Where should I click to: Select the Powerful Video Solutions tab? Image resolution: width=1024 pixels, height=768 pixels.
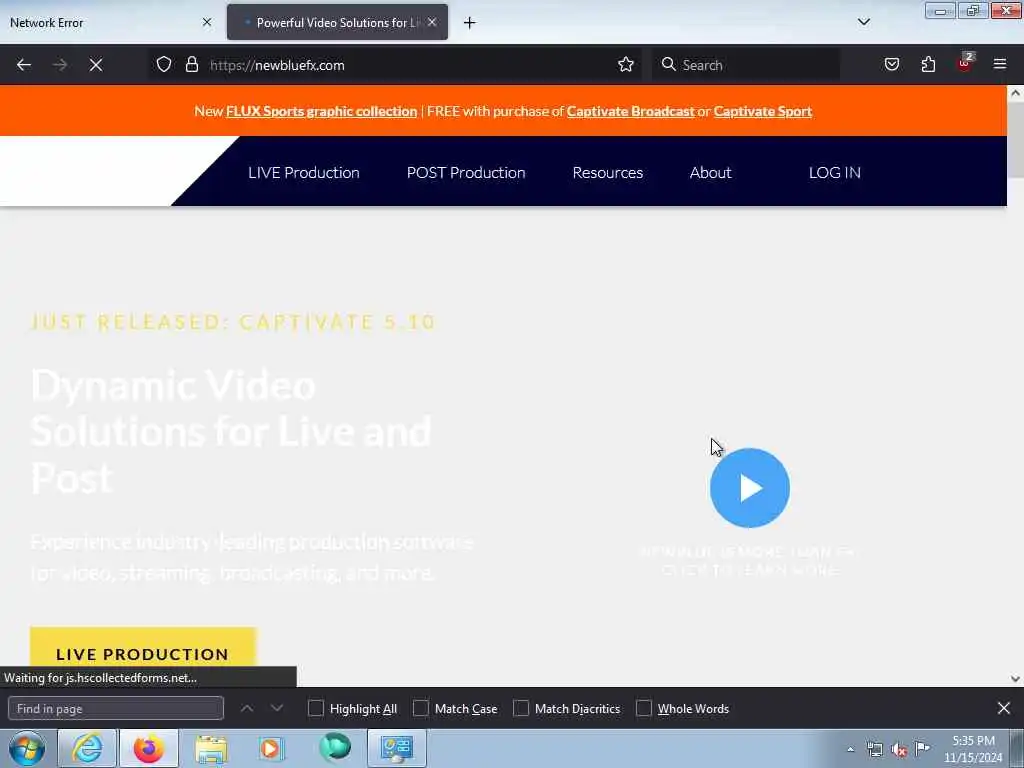(337, 22)
